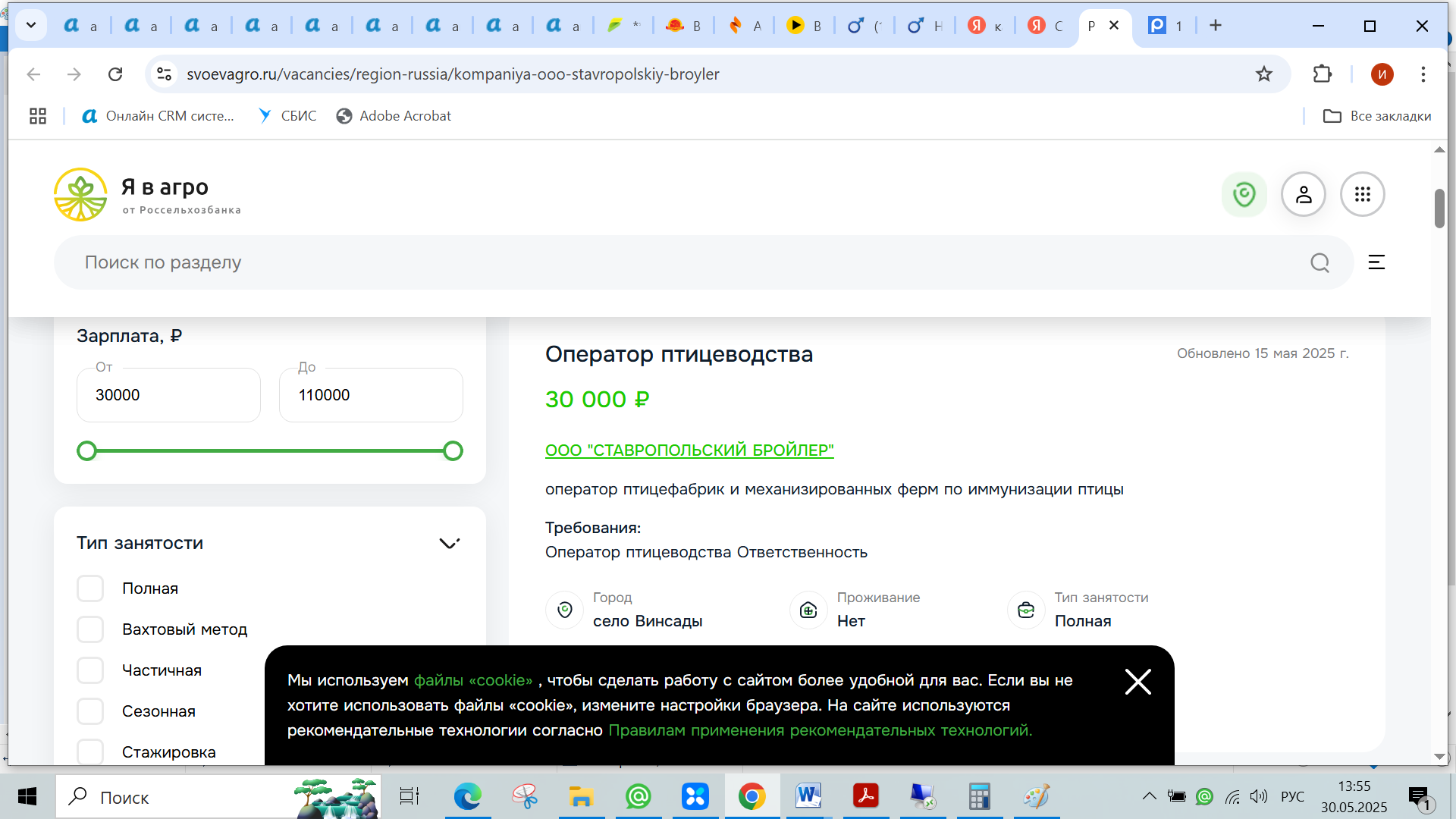Viewport: 1456px width, 819px height.
Task: Open the Chrome three-dot menu
Action: 1423,74
